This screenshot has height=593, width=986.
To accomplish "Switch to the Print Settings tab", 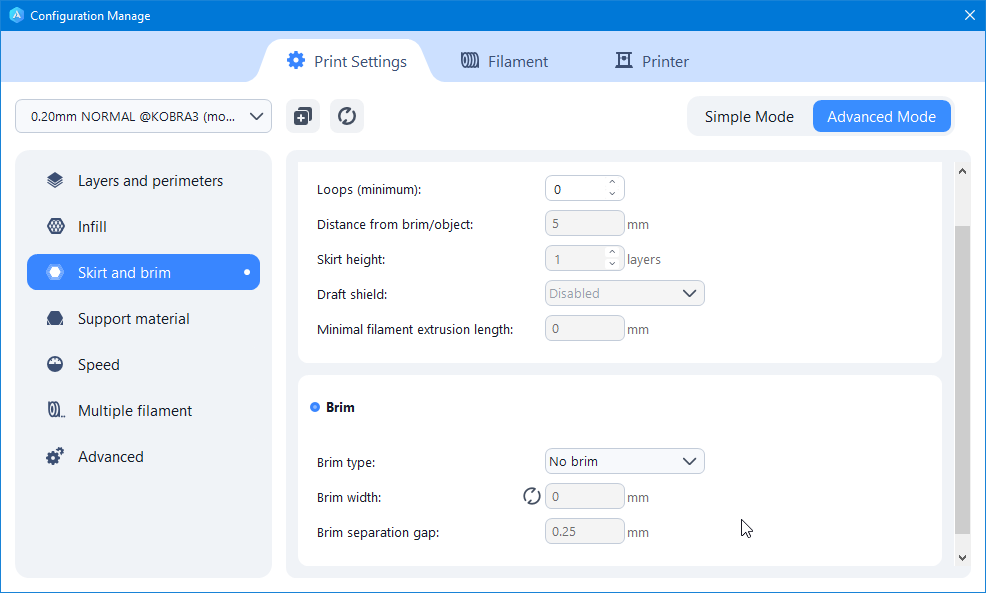I will tap(347, 61).
